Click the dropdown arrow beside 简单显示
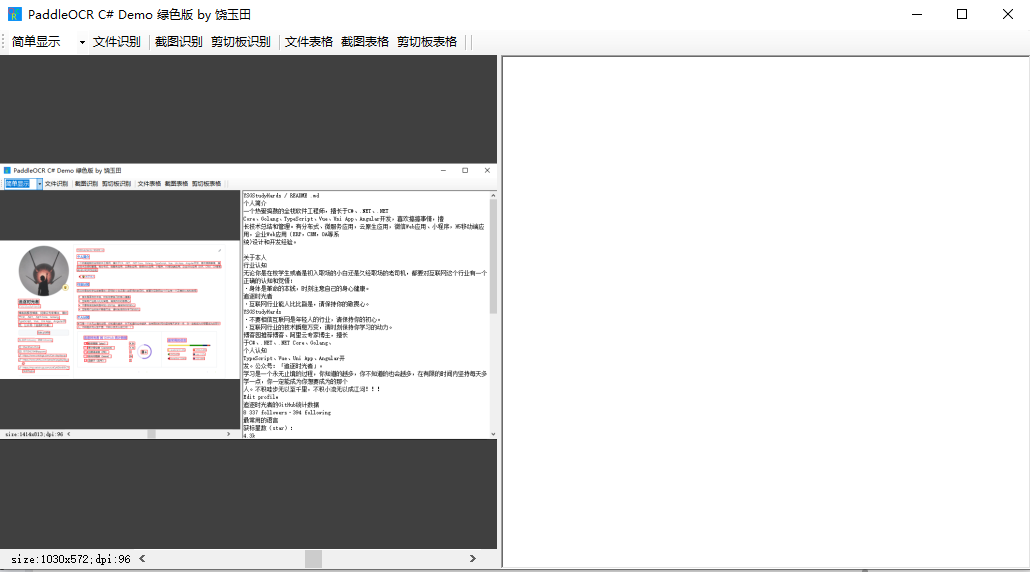Image resolution: width=1030 pixels, height=572 pixels. 82,42
